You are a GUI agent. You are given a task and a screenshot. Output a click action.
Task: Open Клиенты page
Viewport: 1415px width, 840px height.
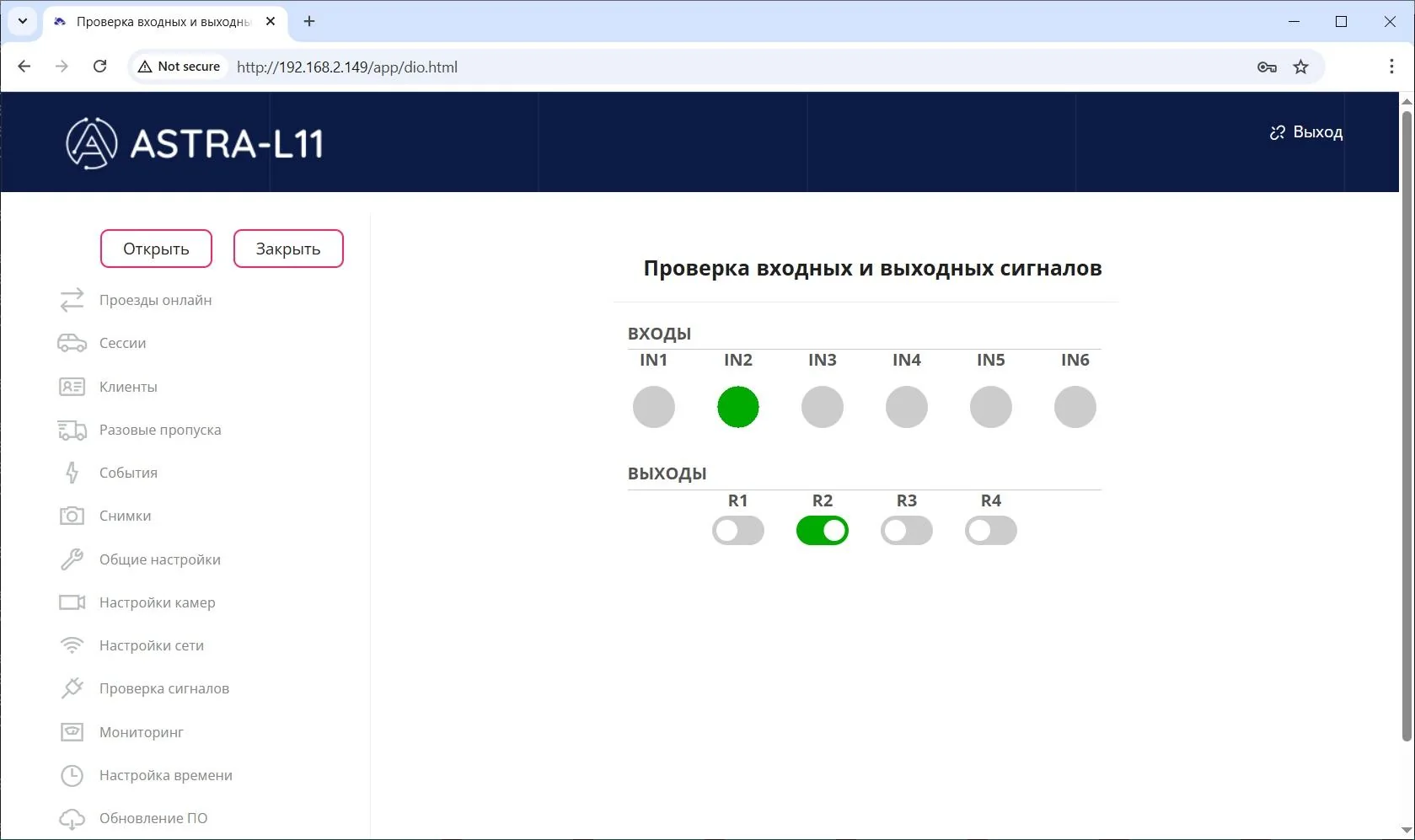(x=128, y=387)
